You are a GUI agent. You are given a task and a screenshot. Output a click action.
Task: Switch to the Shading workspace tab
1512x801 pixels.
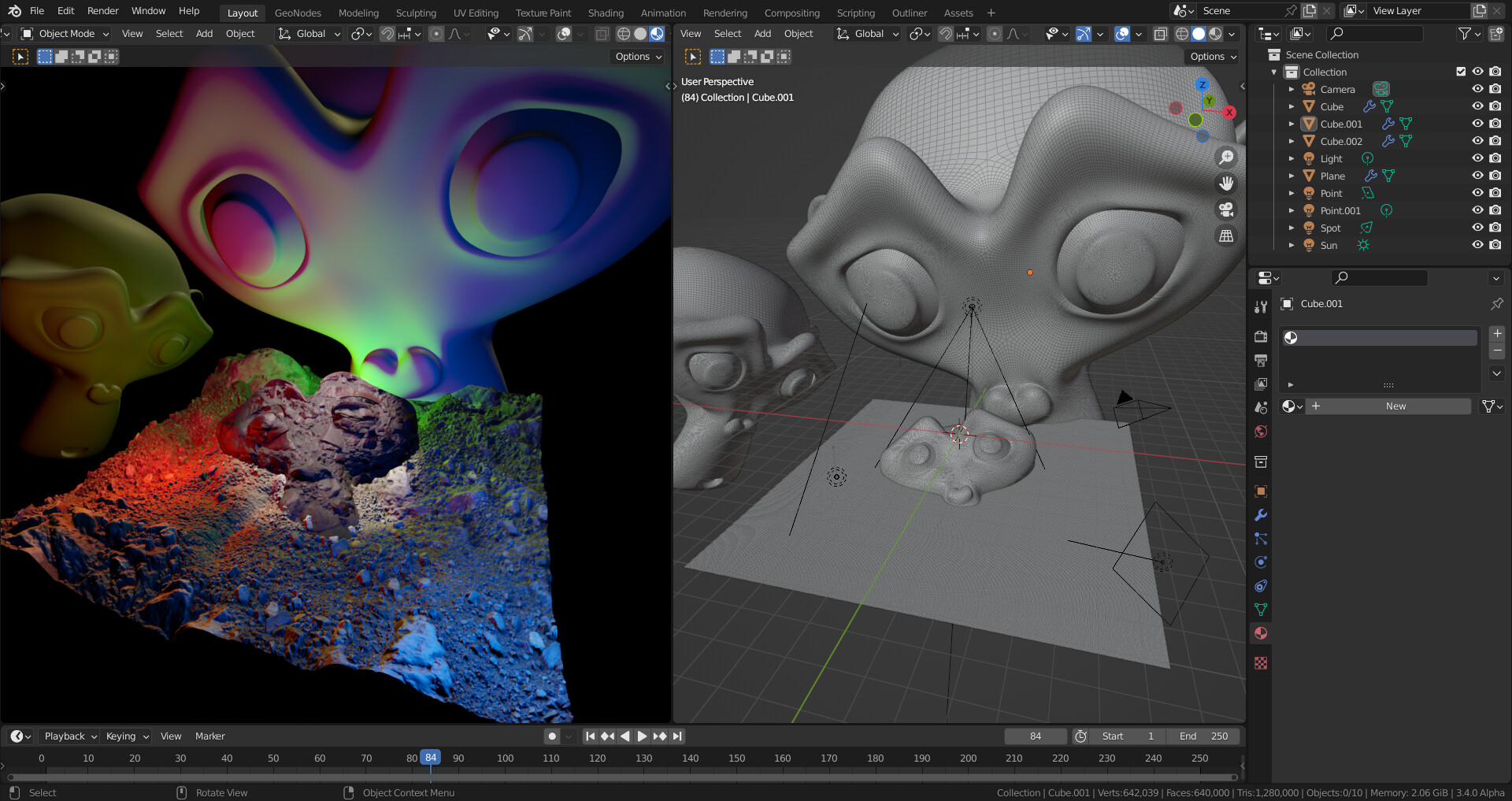tap(605, 13)
